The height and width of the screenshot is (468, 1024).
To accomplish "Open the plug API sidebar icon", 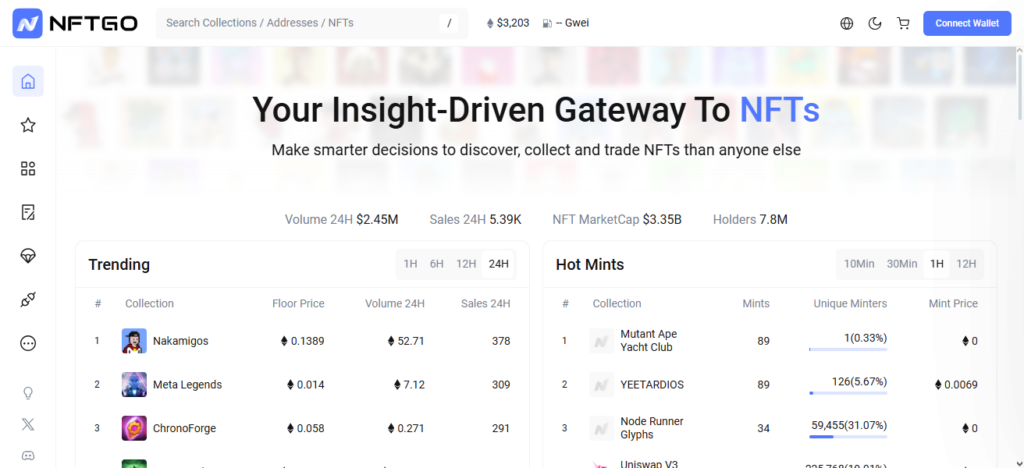I will coord(28,300).
